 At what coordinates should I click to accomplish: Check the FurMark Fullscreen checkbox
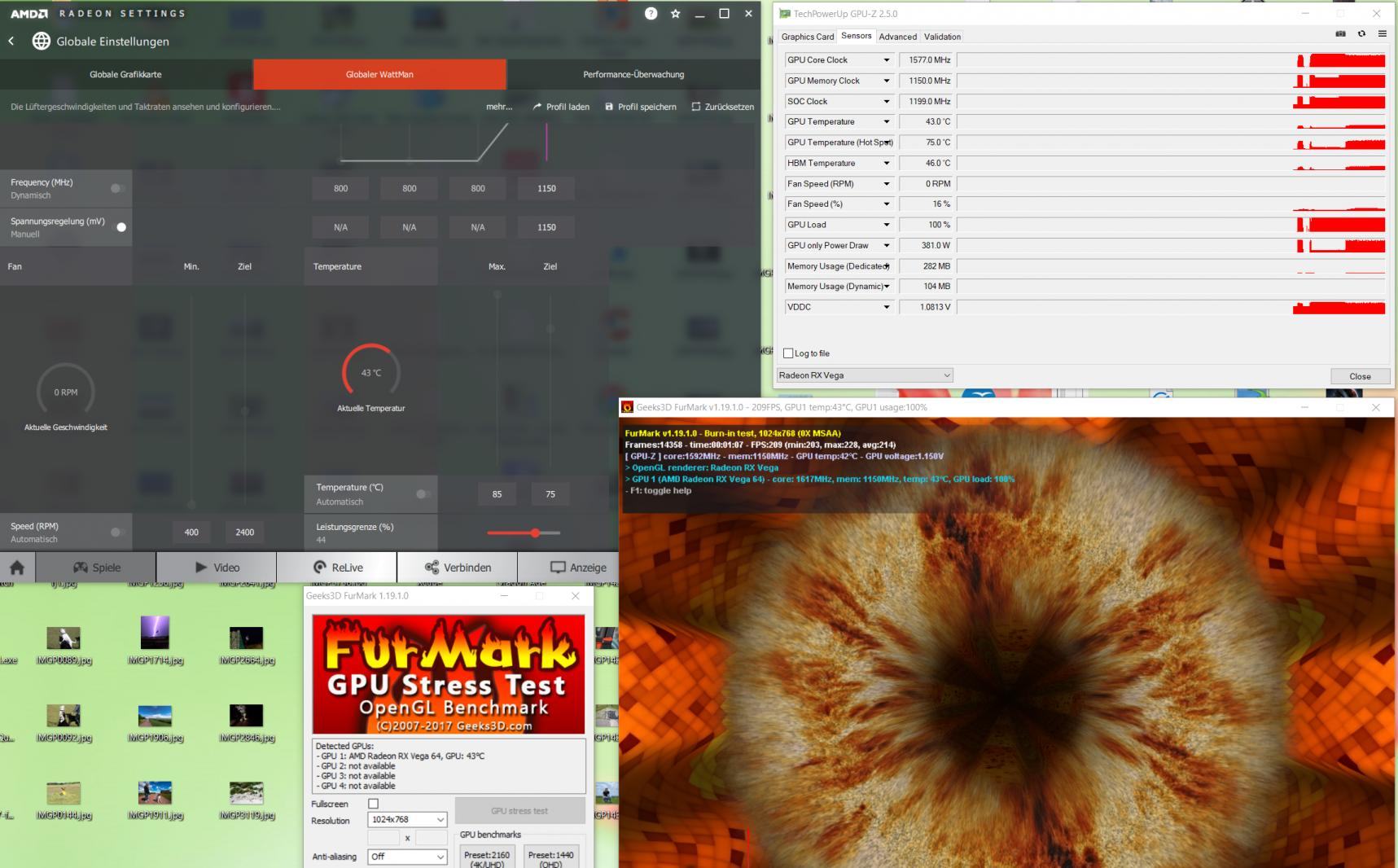pos(373,804)
